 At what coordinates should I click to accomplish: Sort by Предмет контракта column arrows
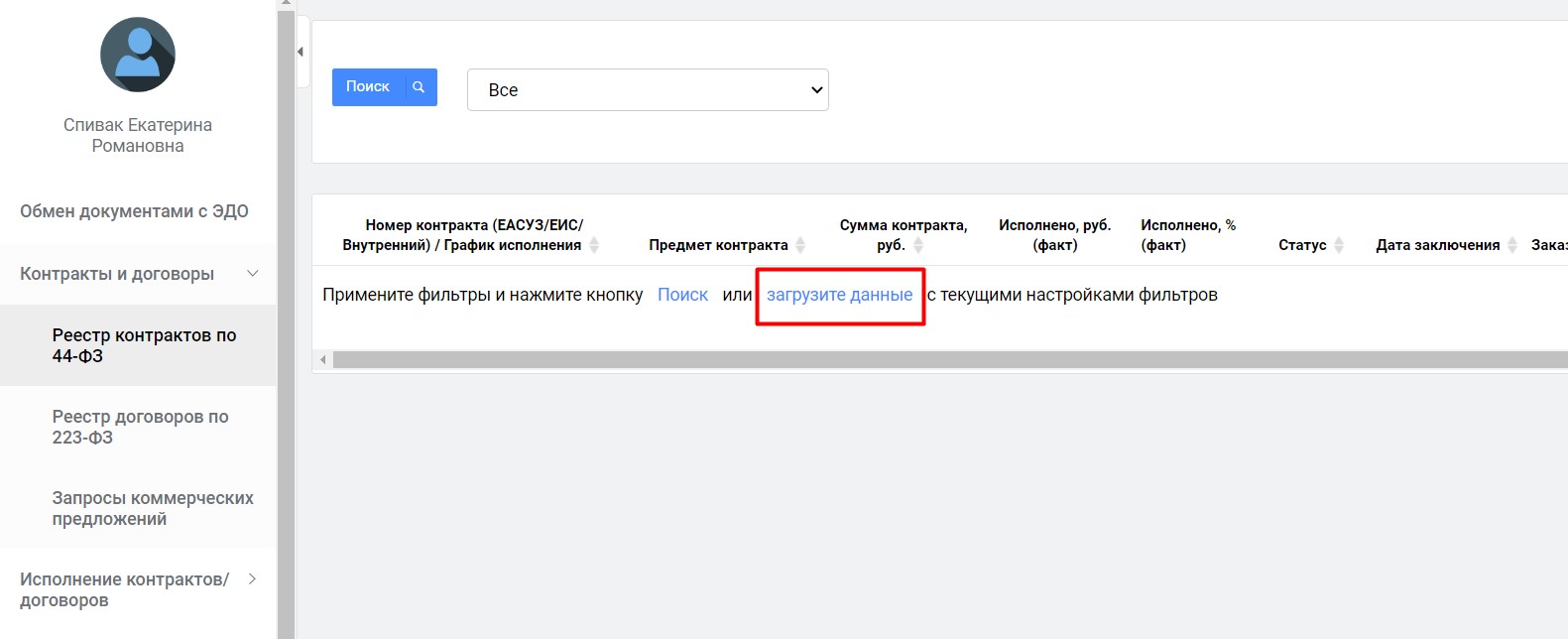(800, 245)
